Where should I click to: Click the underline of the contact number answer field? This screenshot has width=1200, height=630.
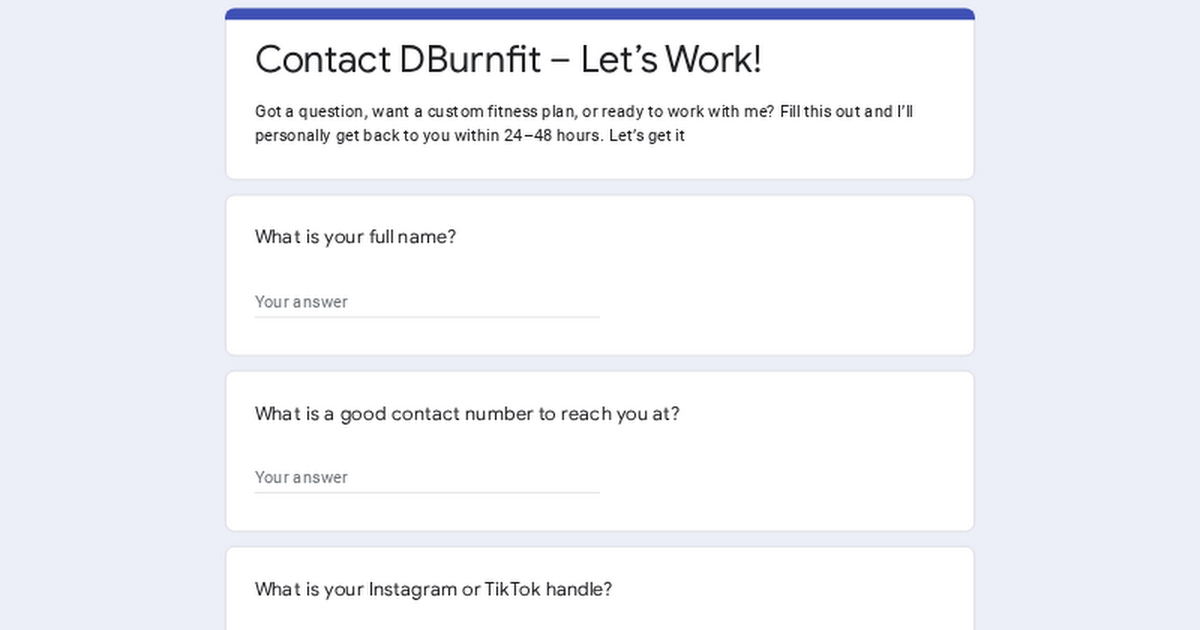click(x=427, y=492)
